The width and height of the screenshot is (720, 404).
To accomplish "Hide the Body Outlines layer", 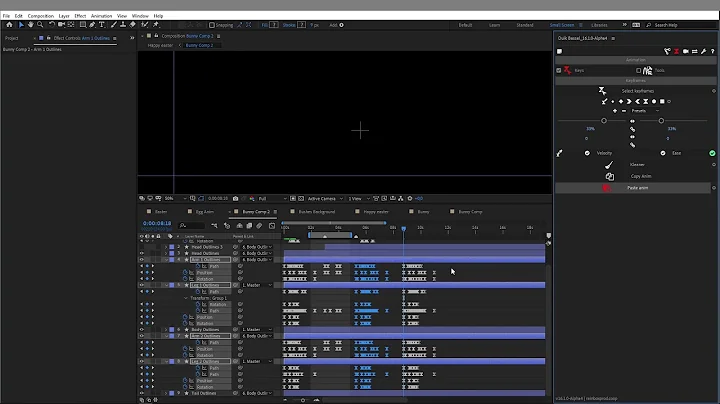I will [141, 330].
